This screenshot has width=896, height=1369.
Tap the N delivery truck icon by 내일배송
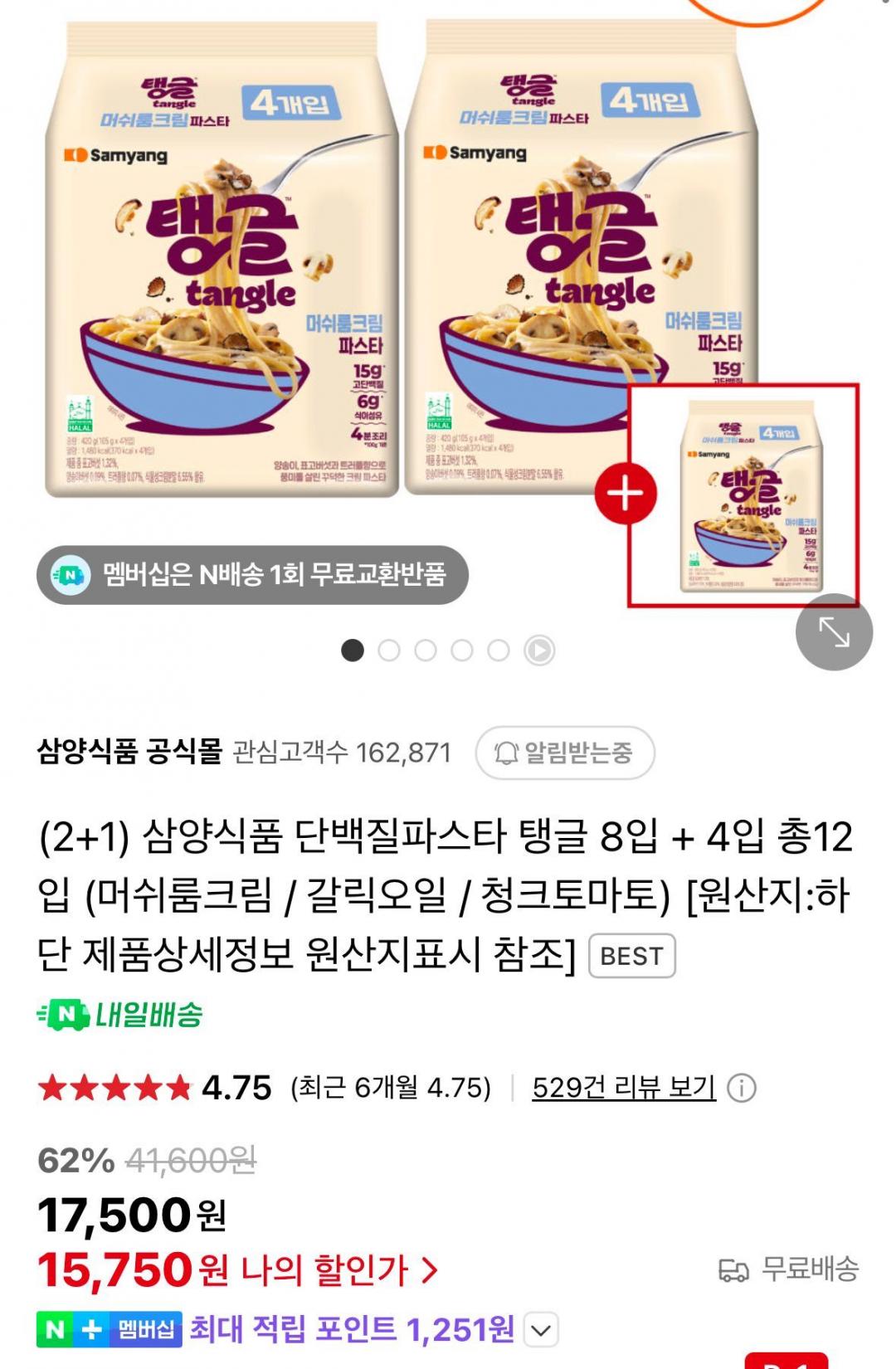[x=63, y=1014]
